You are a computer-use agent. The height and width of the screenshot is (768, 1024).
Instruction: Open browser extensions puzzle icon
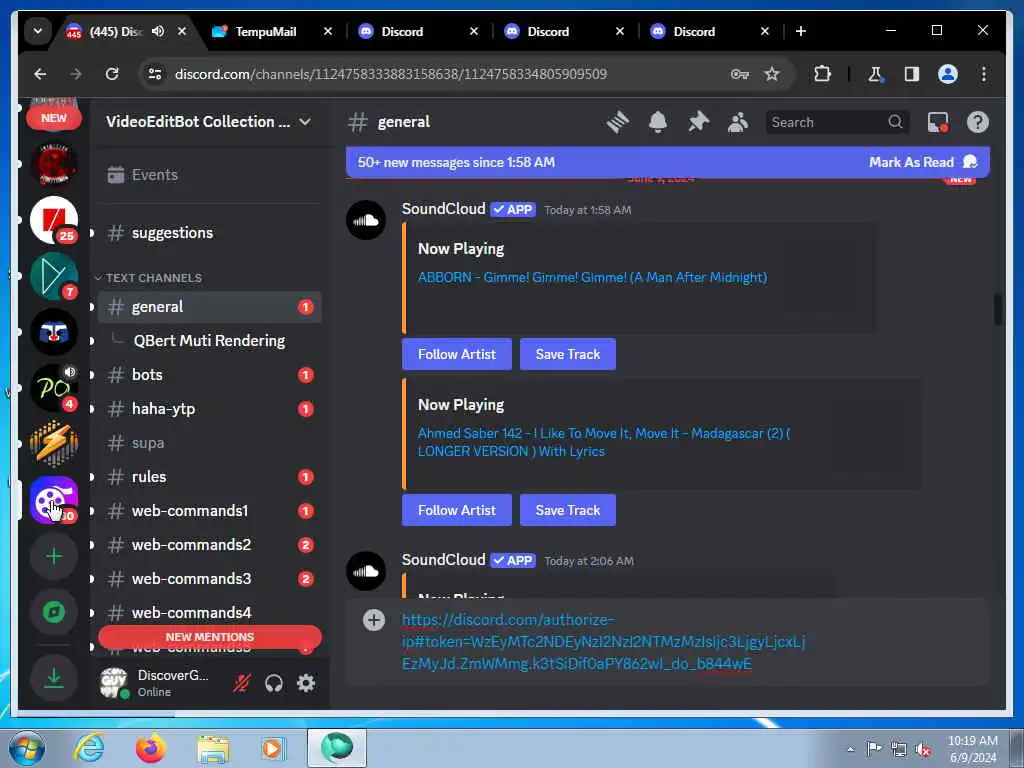(822, 74)
